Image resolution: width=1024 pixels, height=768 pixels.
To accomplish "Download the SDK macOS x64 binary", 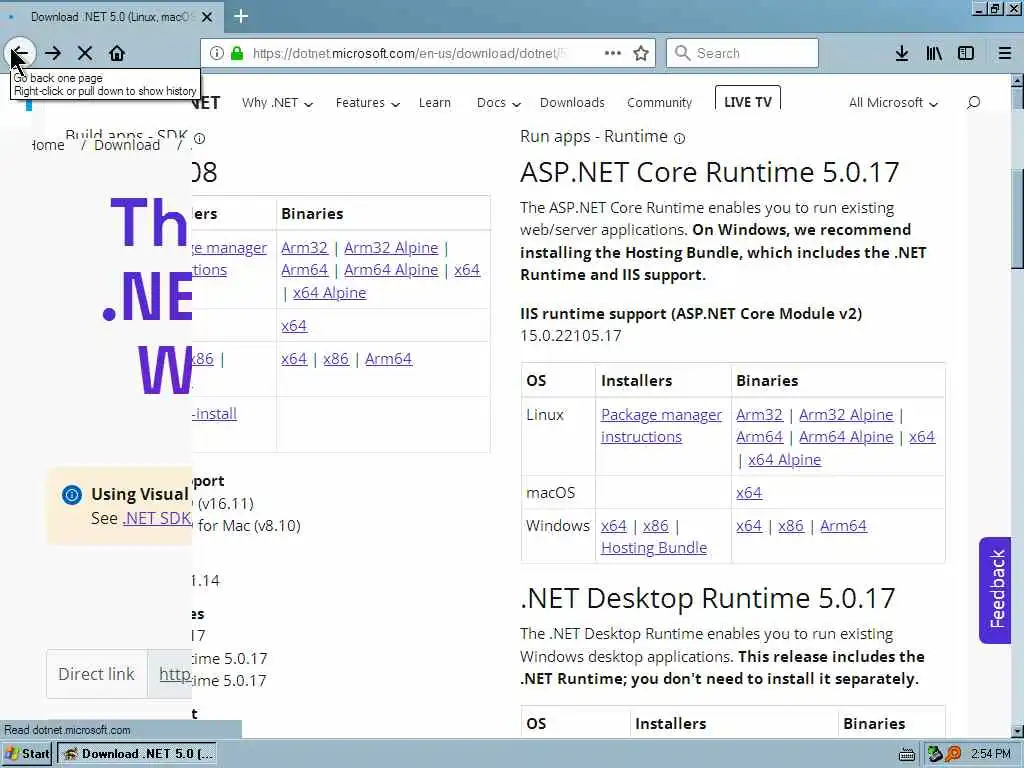I will click(294, 326).
